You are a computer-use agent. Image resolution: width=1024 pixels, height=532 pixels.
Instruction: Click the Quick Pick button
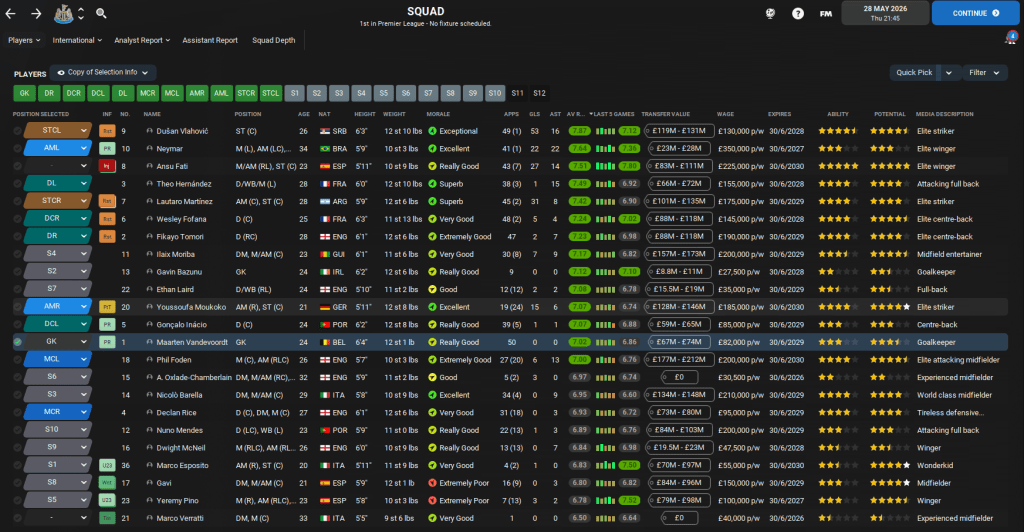coord(914,72)
